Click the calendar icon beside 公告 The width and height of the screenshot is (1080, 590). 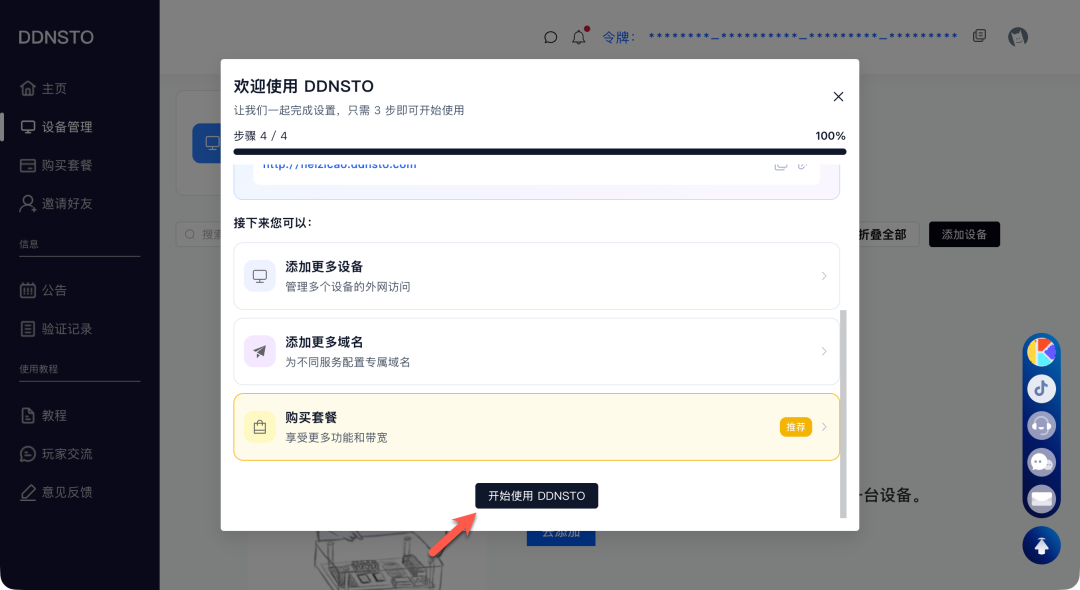tap(28, 290)
